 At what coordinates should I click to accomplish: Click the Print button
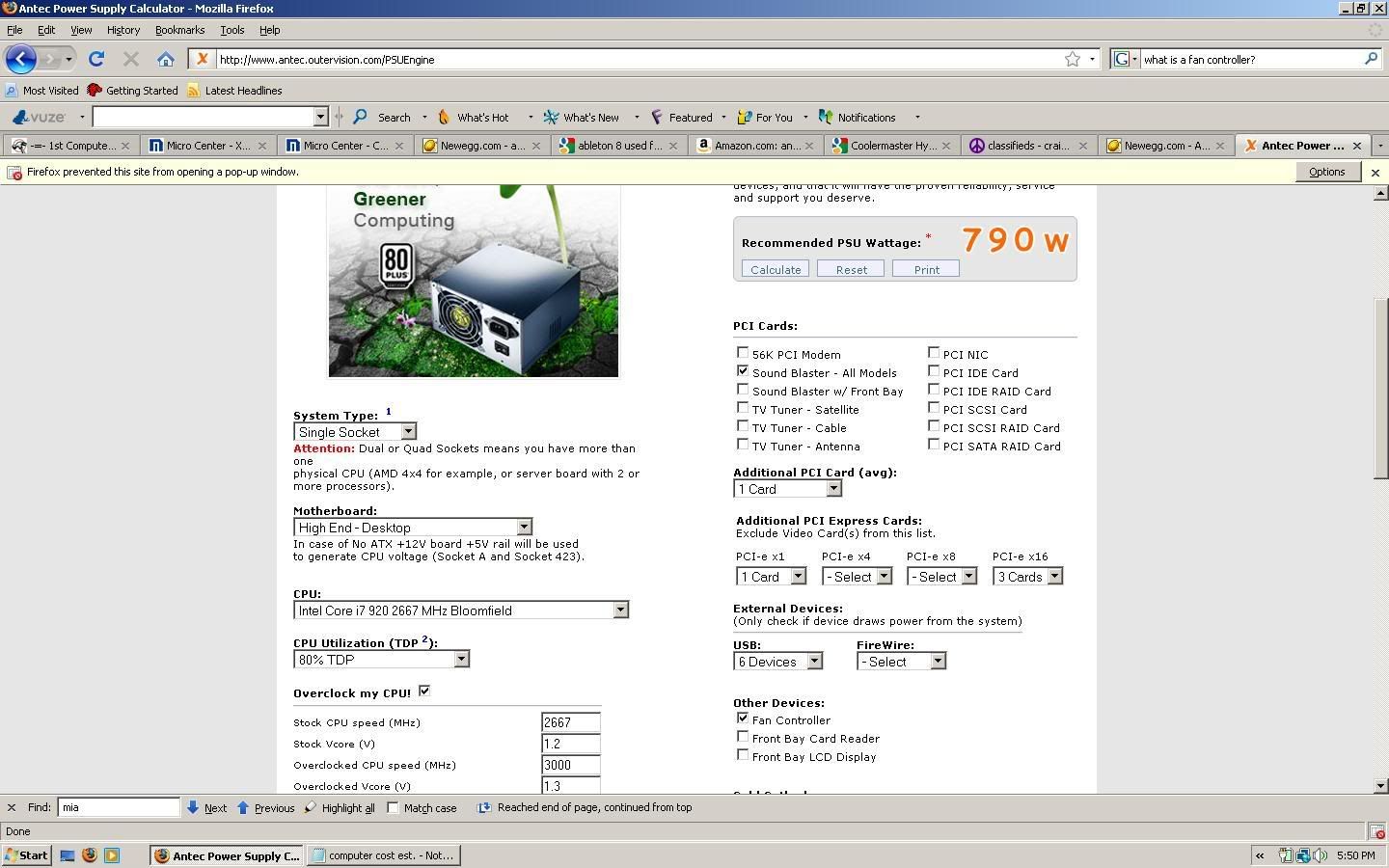click(x=926, y=269)
